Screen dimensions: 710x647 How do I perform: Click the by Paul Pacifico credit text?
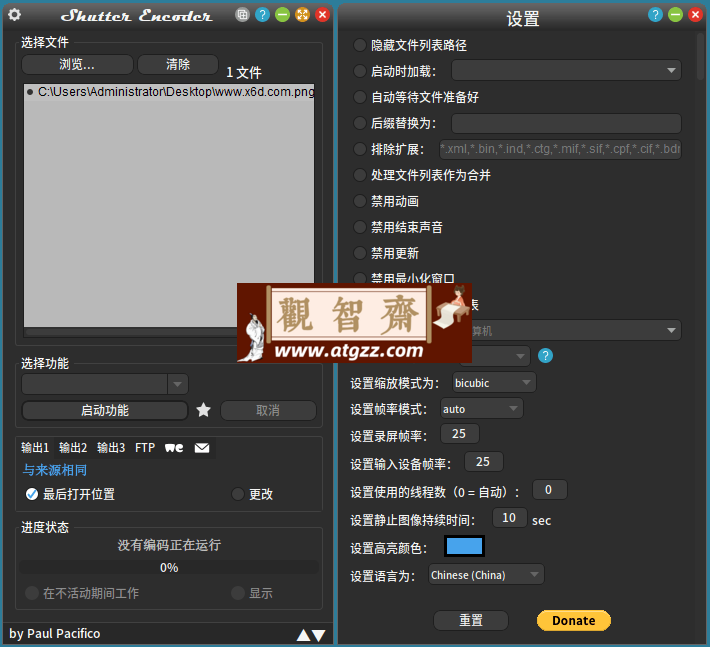pyautogui.click(x=55, y=633)
